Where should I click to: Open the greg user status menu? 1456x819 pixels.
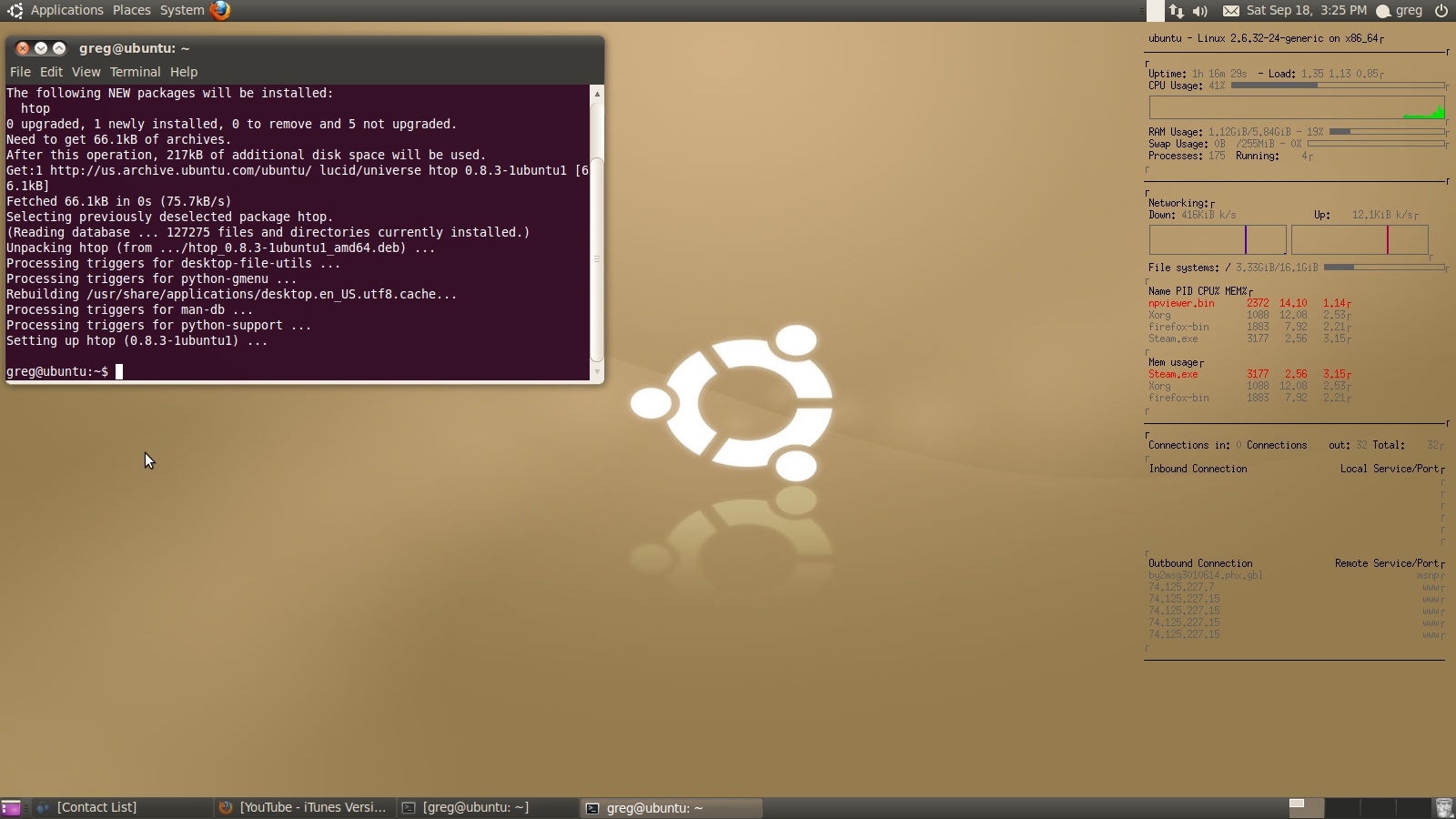click(1400, 11)
